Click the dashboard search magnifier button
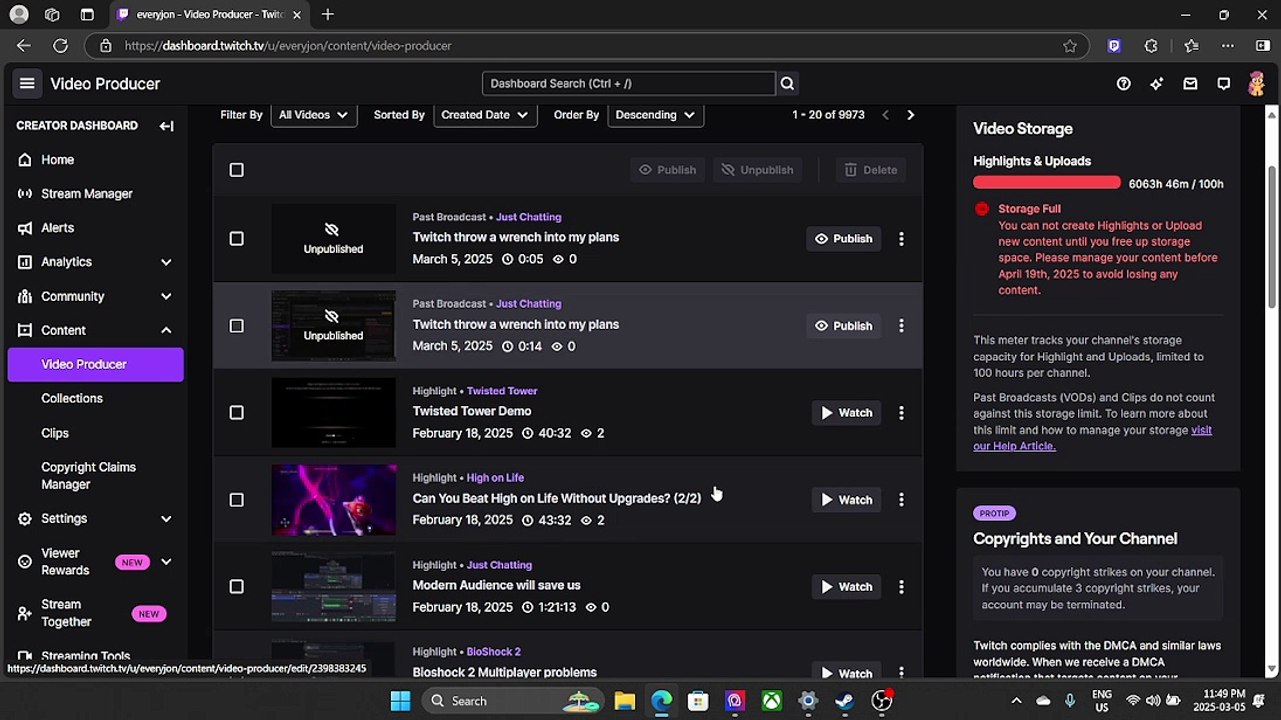Viewport: 1281px width, 720px height. click(x=787, y=84)
